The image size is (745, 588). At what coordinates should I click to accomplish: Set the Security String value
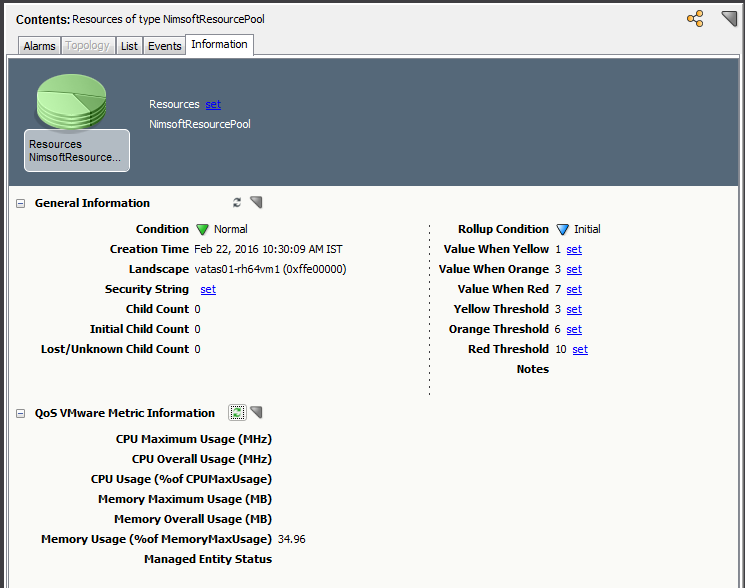208,289
